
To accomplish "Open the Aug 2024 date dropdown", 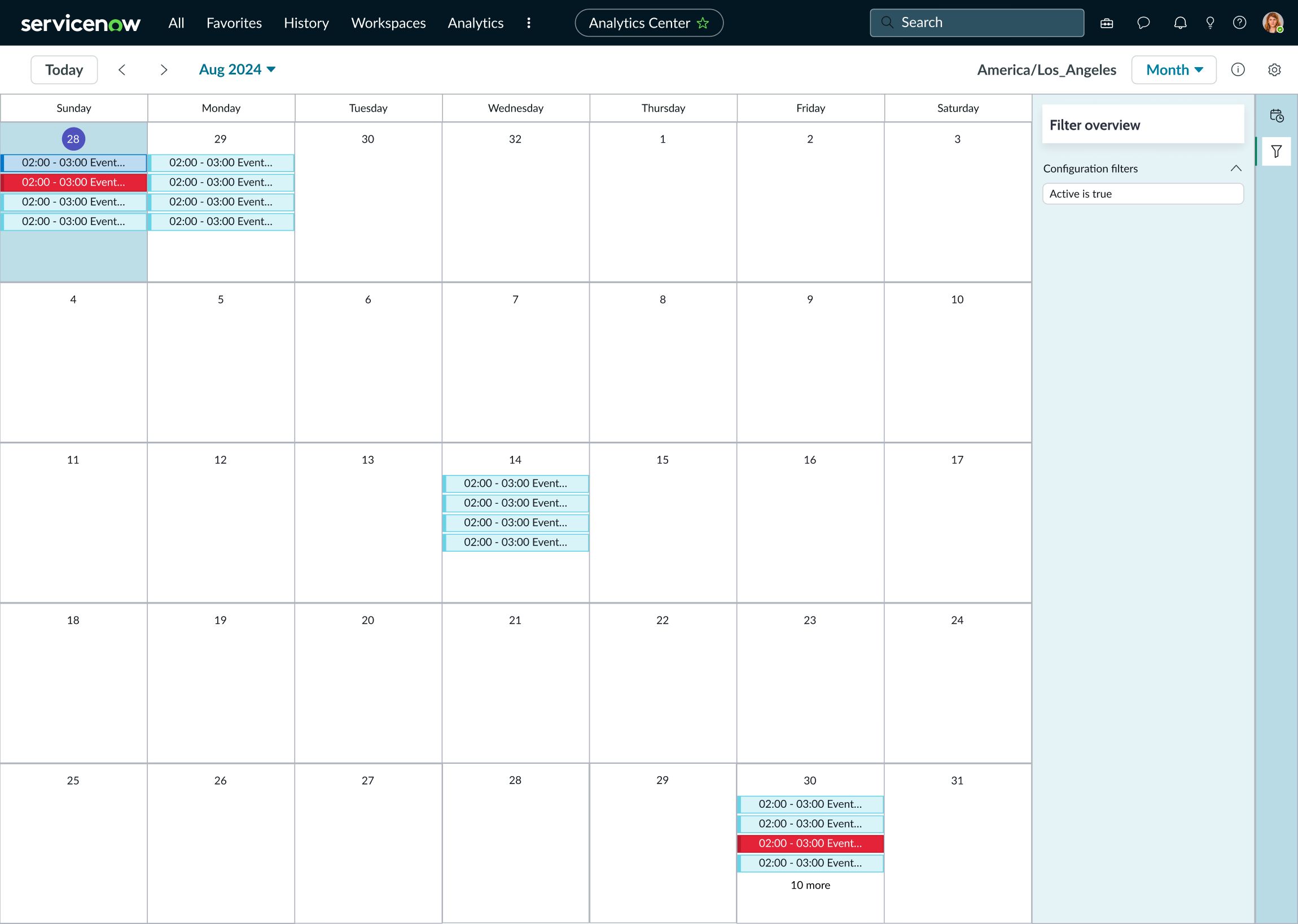I will (236, 70).
